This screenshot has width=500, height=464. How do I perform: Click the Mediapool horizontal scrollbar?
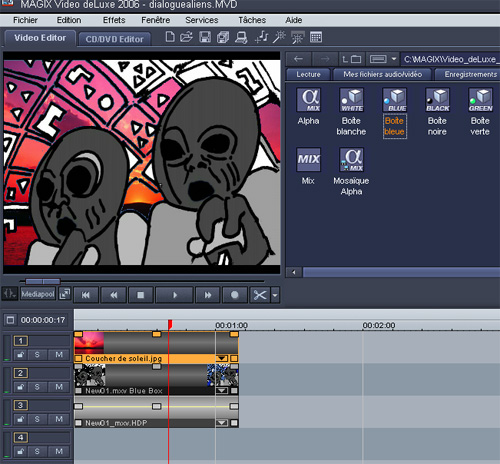pos(401,272)
